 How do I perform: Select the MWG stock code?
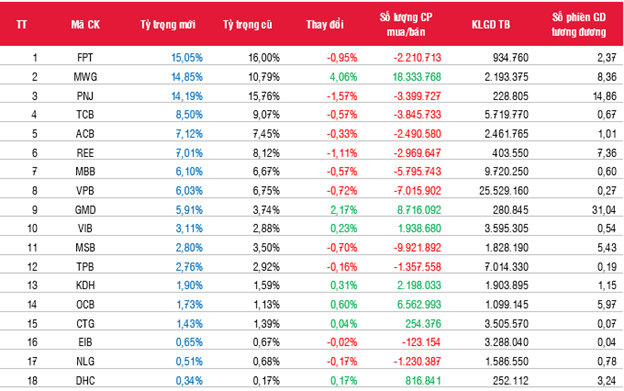tap(85, 77)
